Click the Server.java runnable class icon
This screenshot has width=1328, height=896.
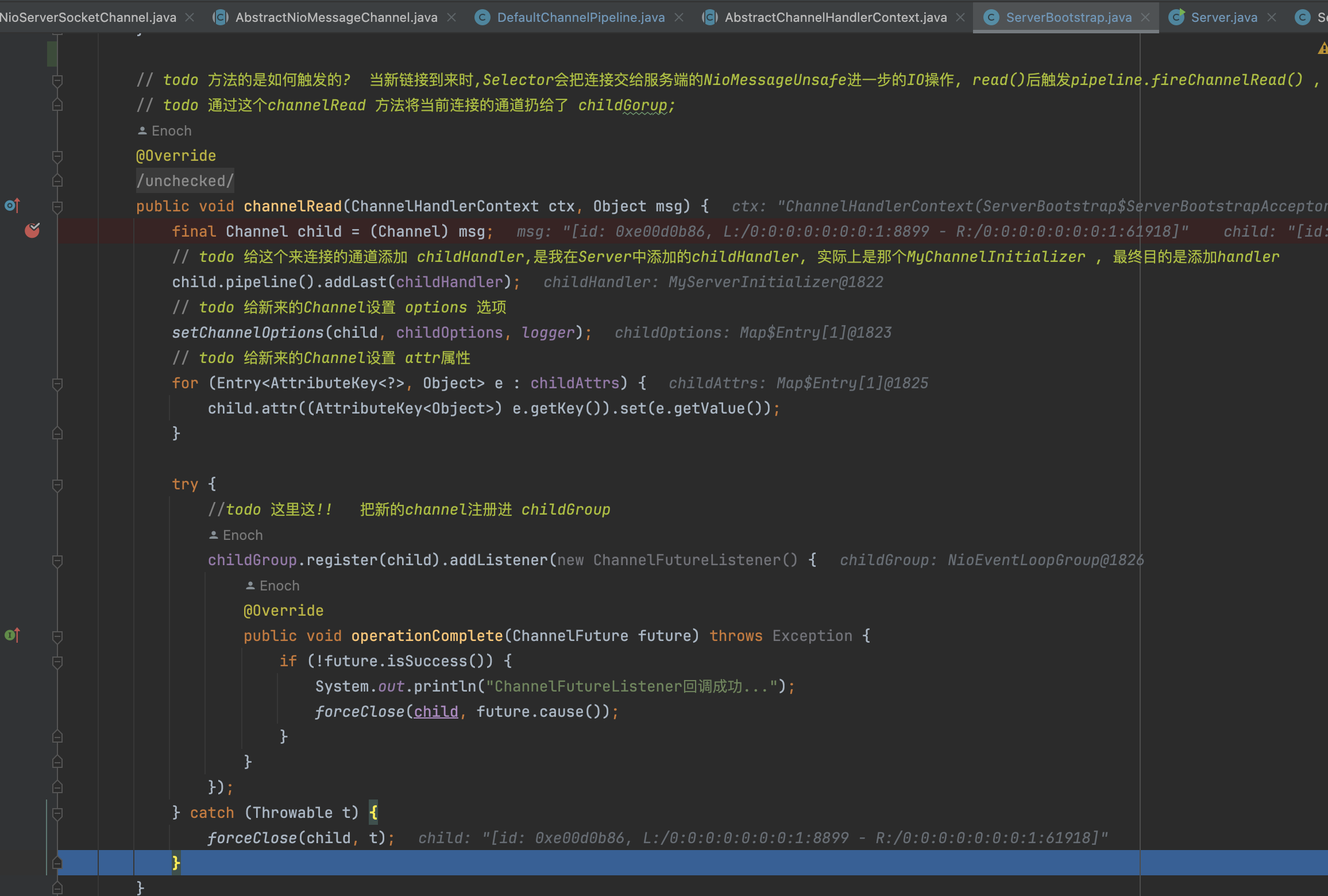1176,17
